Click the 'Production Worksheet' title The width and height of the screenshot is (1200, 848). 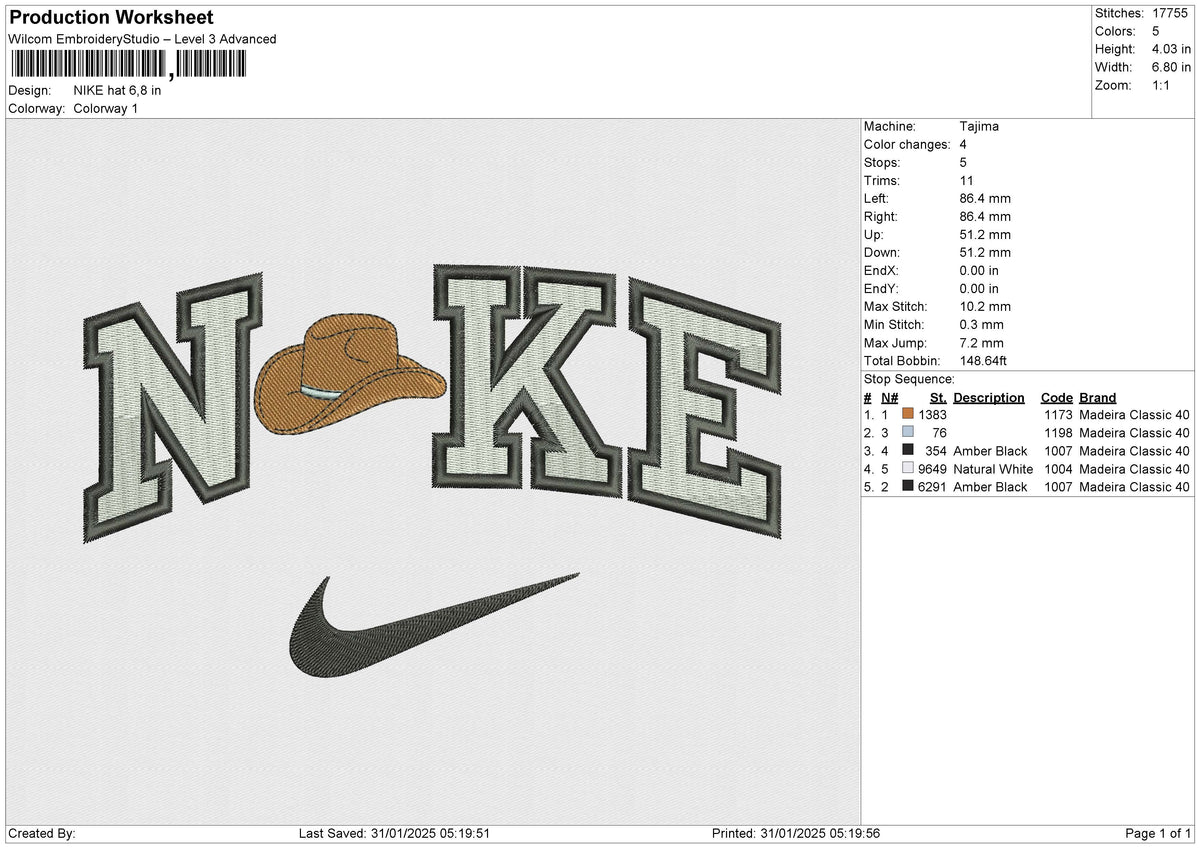click(x=111, y=18)
